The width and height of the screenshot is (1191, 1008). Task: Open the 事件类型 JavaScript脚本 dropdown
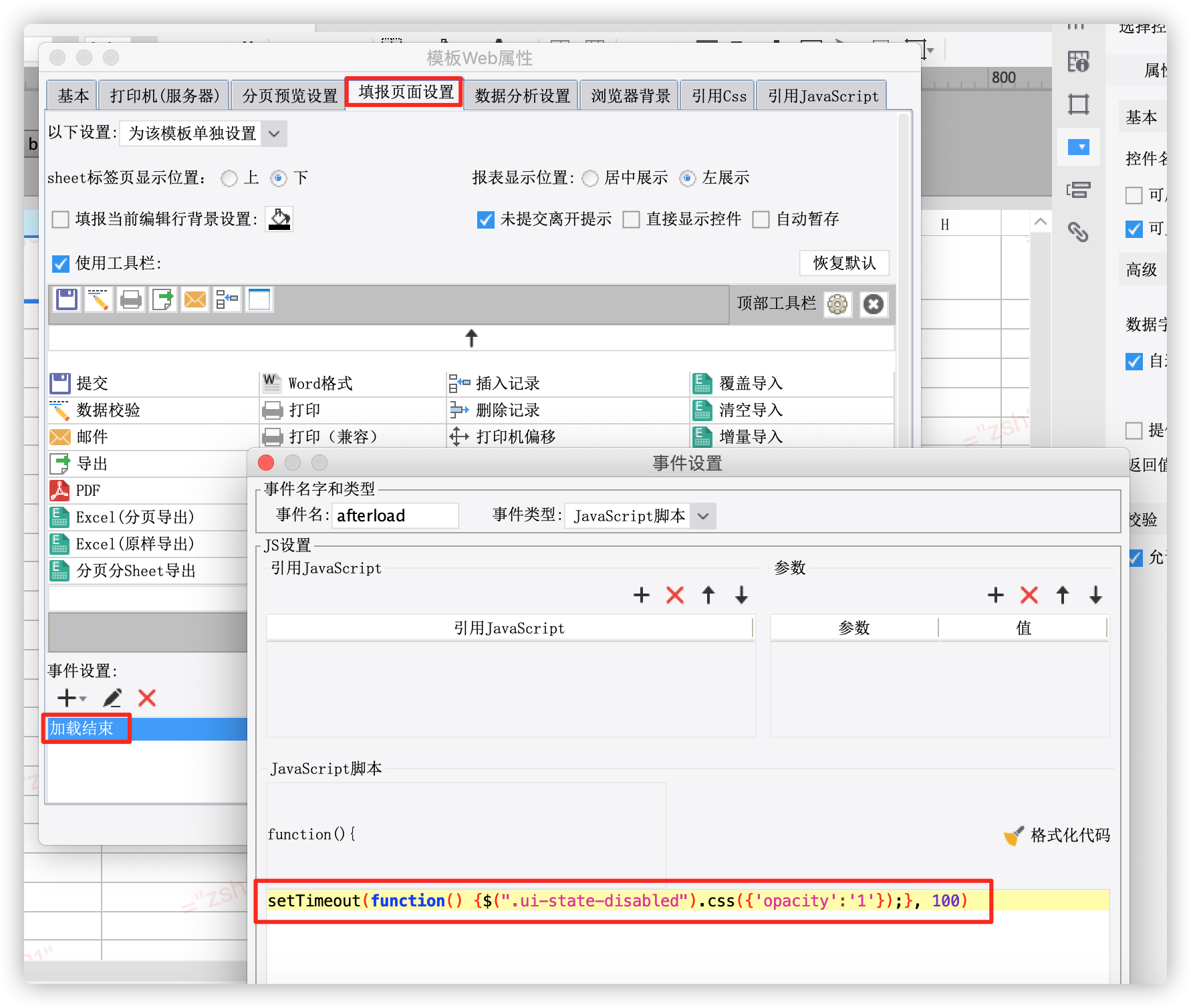pos(640,516)
